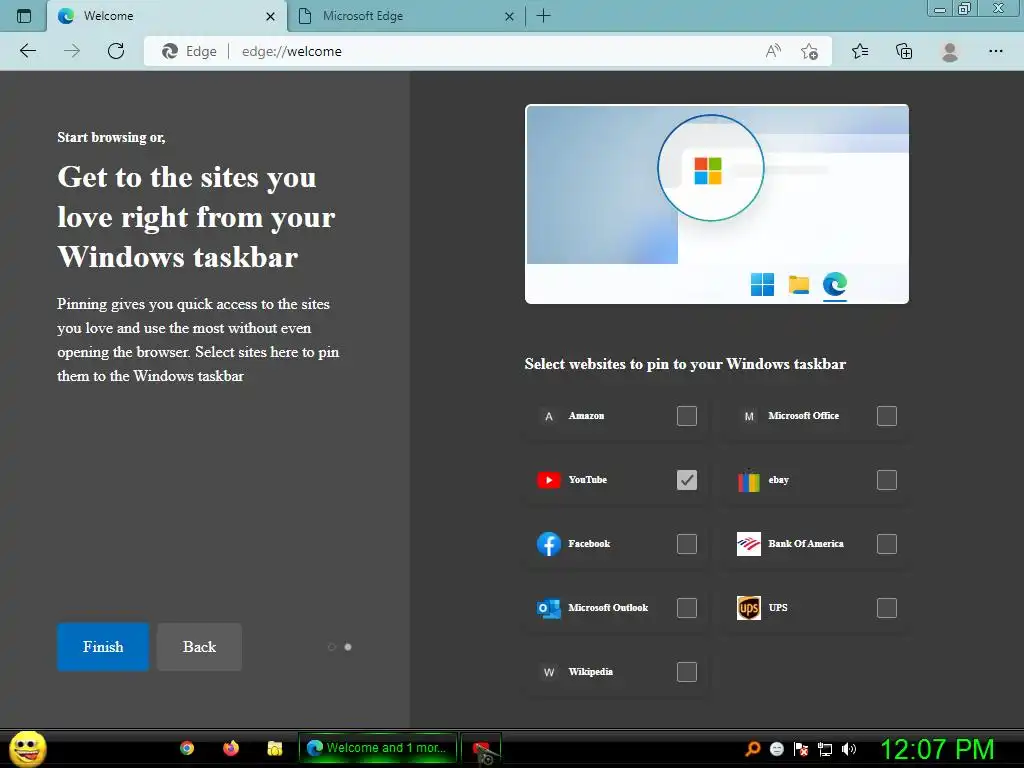Check the UPS checkbox
The width and height of the screenshot is (1024, 768).
click(x=886, y=608)
